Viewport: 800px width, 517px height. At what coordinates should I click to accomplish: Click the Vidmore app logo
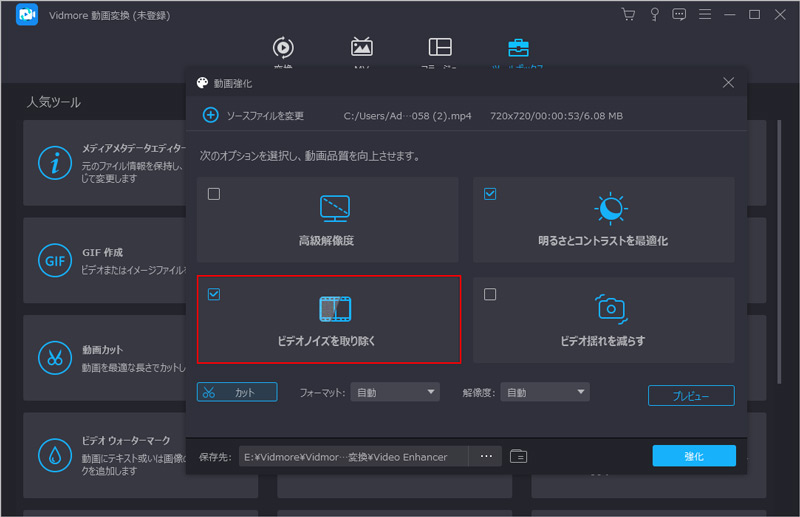click(x=27, y=14)
